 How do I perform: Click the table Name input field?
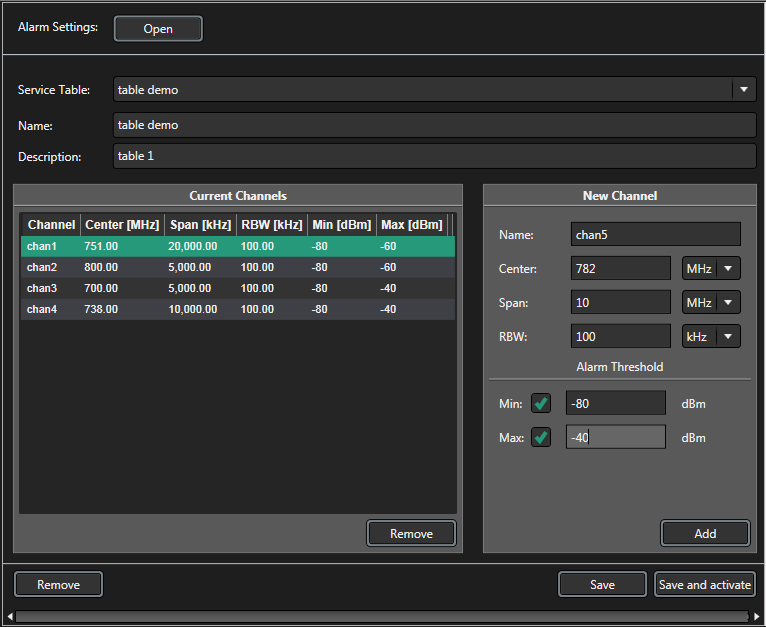(434, 125)
